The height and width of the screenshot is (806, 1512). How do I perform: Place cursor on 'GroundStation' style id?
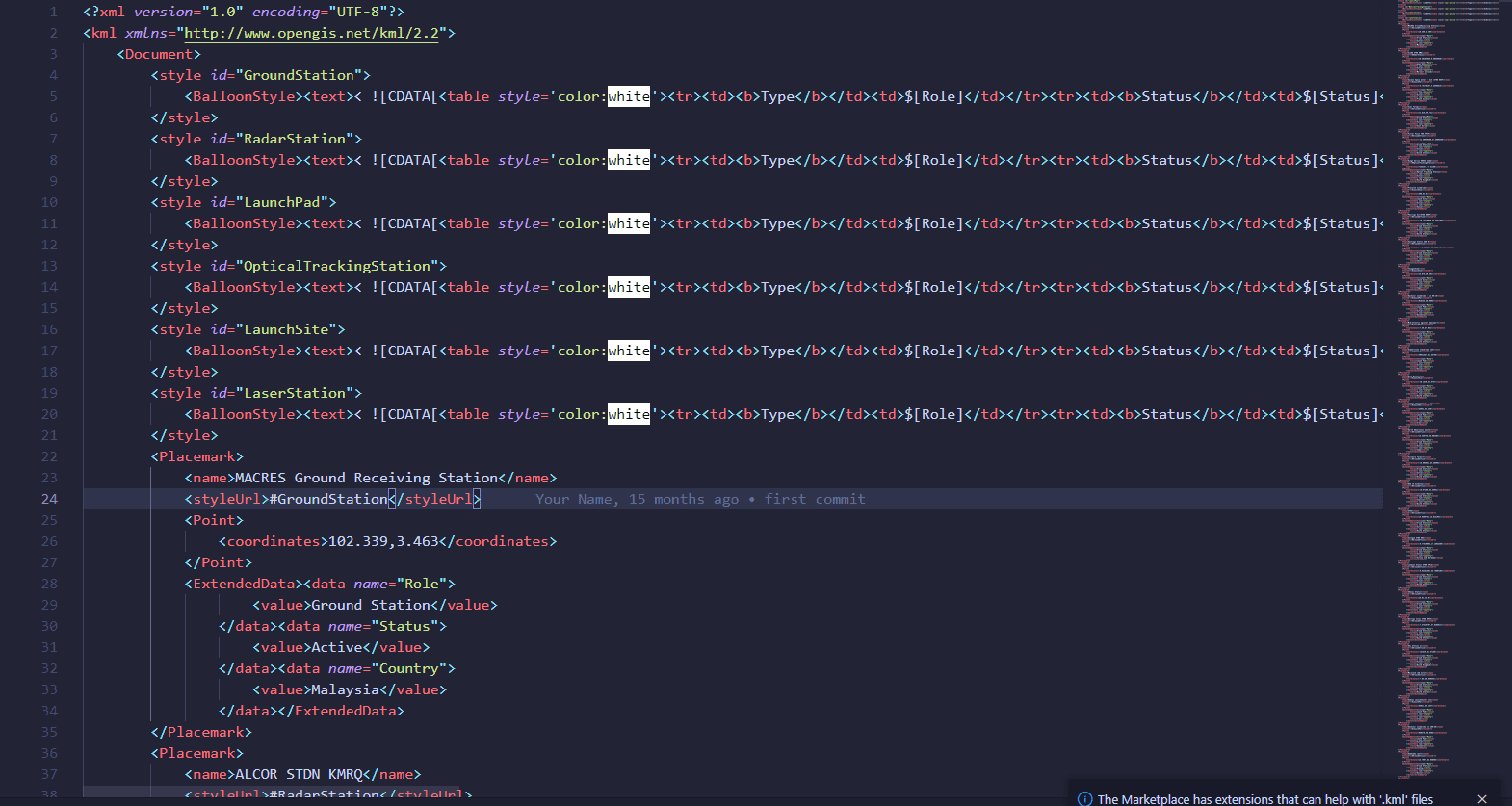coord(299,75)
